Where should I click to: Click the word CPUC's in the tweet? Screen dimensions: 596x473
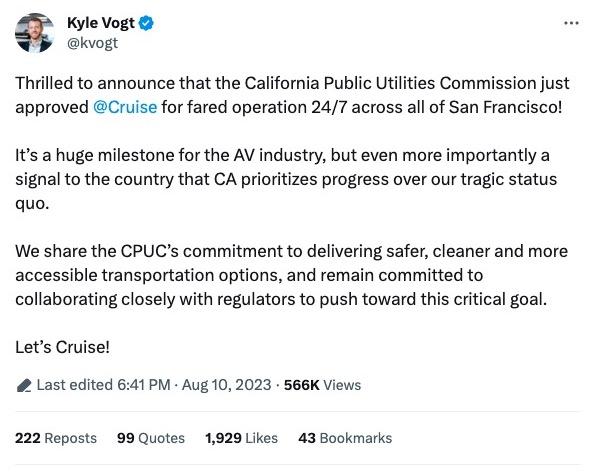[150, 251]
